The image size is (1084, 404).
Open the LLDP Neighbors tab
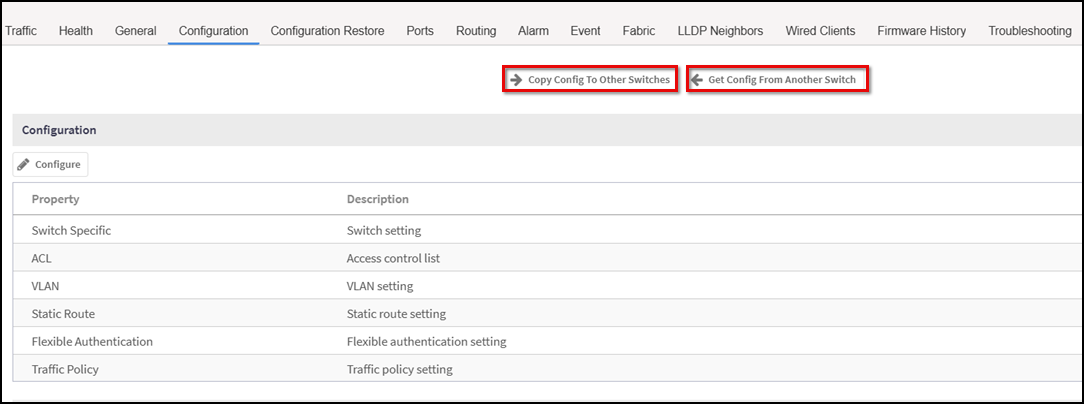720,30
